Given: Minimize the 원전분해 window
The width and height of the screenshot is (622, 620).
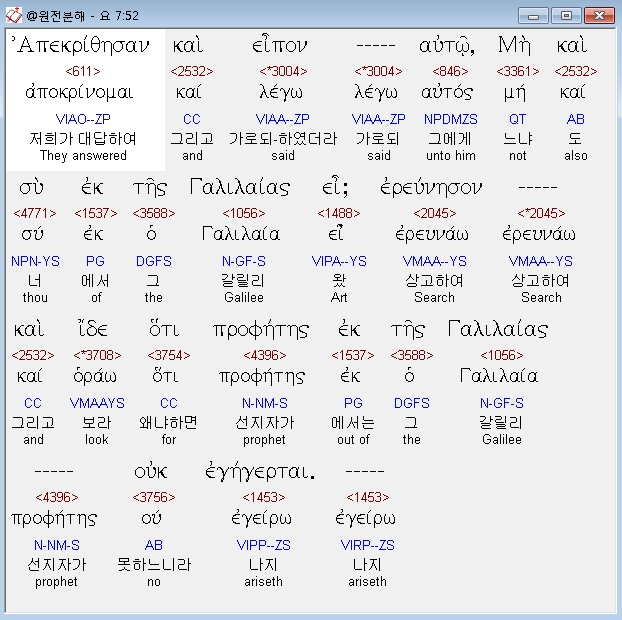Looking at the screenshot, I should [x=533, y=16].
